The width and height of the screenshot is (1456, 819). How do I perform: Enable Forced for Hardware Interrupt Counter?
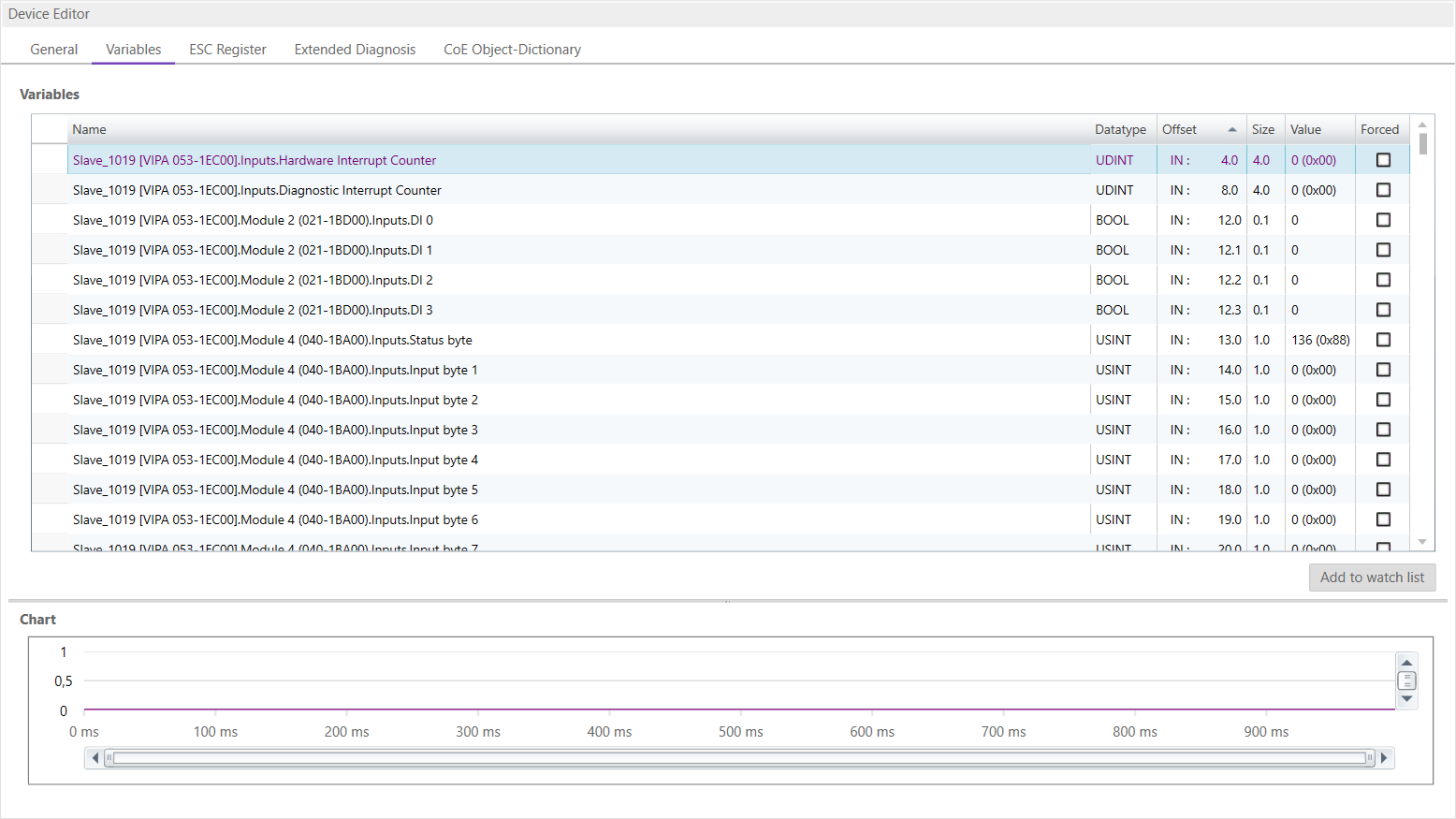point(1383,160)
